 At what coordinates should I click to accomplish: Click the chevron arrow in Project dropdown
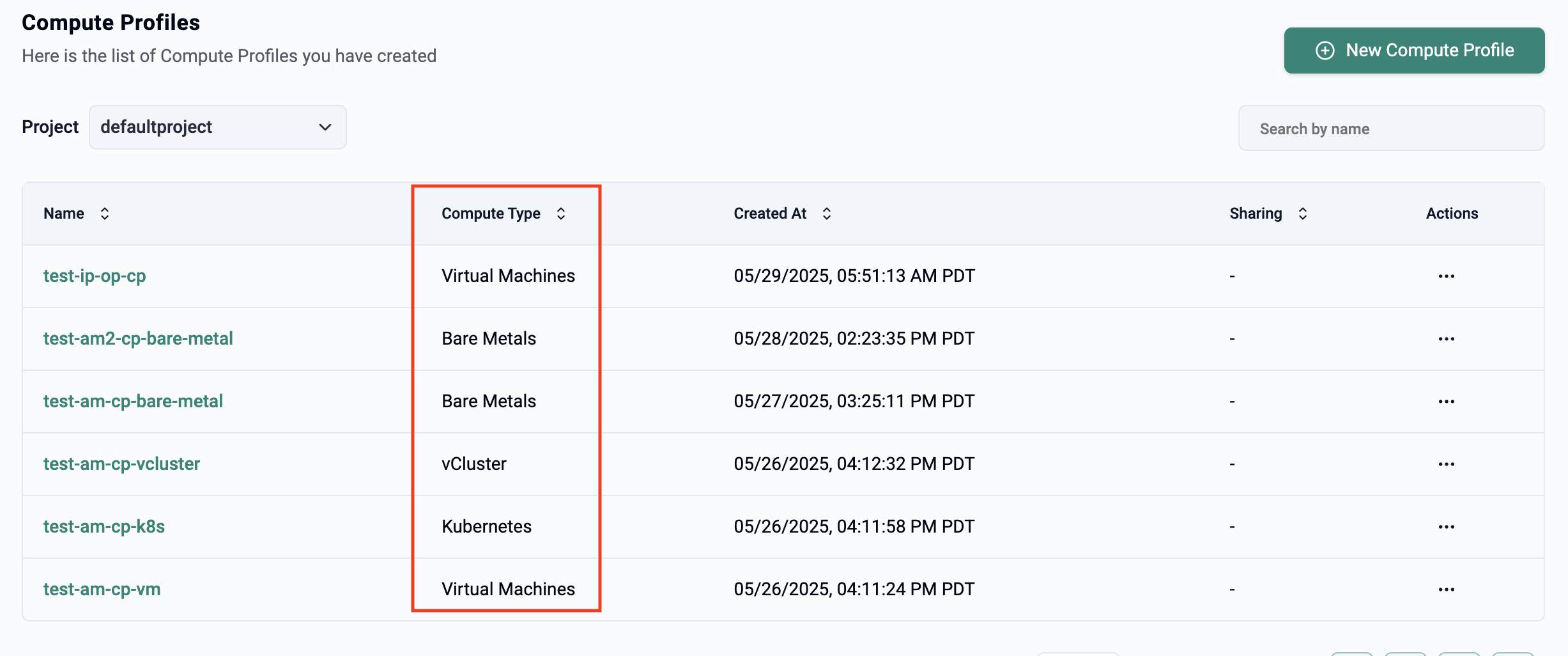click(x=325, y=127)
